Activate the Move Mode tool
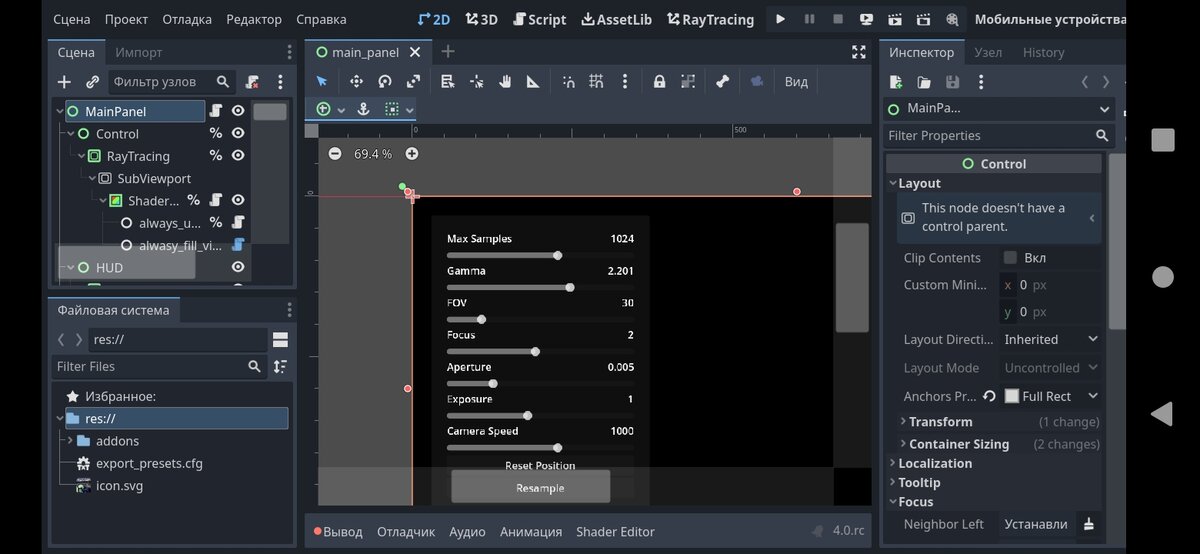This screenshot has width=1200, height=554. 356,82
